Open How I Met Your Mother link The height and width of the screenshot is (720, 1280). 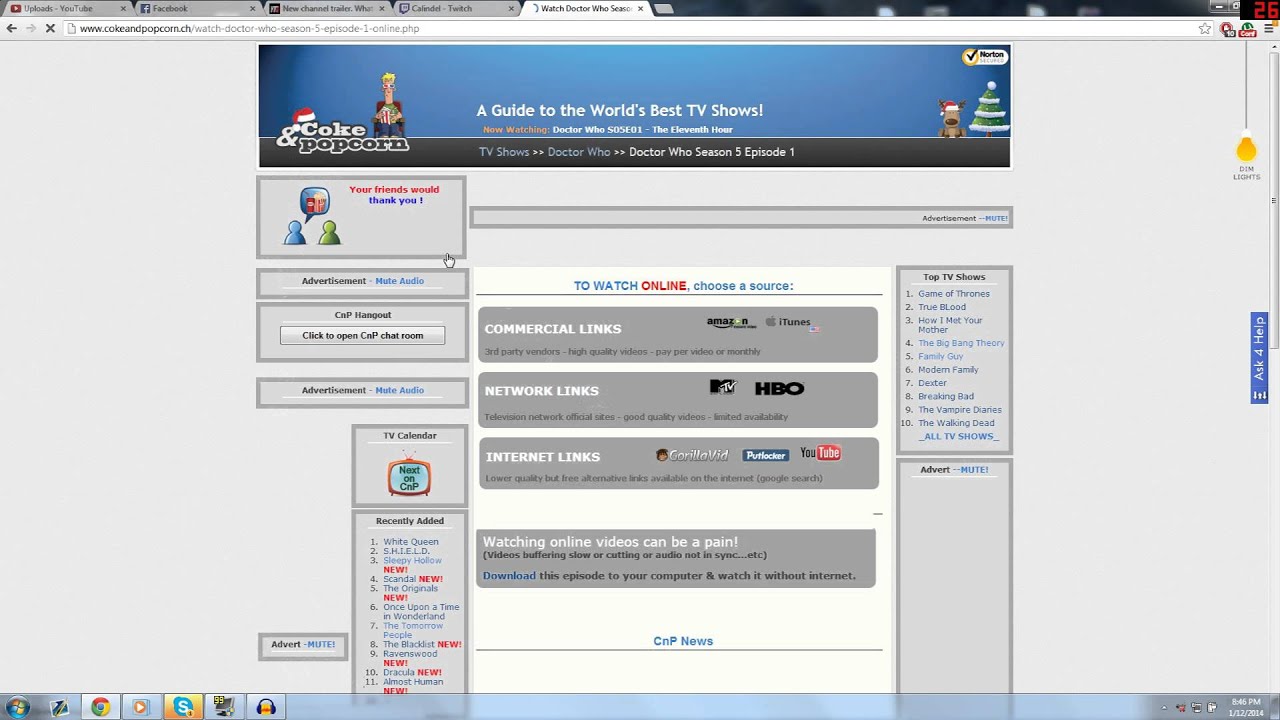point(950,325)
